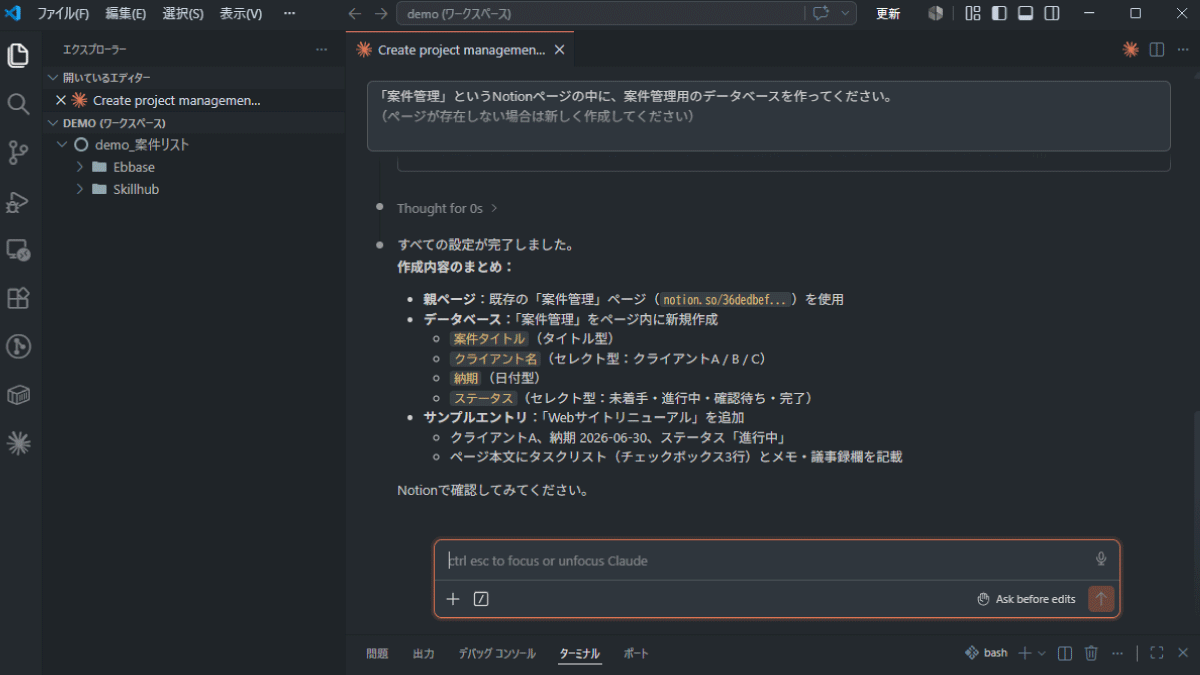Viewport: 1200px width, 675px height.
Task: Close the Create project management tab
Action: pos(560,50)
